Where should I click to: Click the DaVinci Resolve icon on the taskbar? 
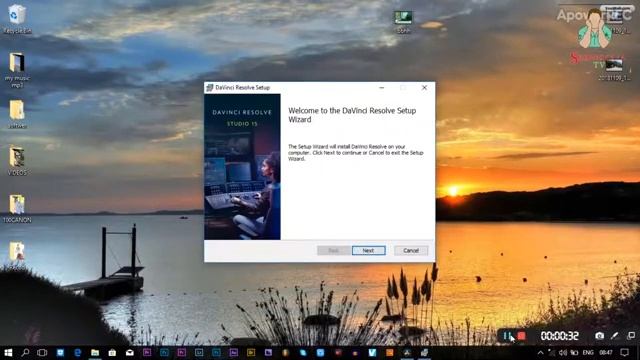[x=407, y=352]
